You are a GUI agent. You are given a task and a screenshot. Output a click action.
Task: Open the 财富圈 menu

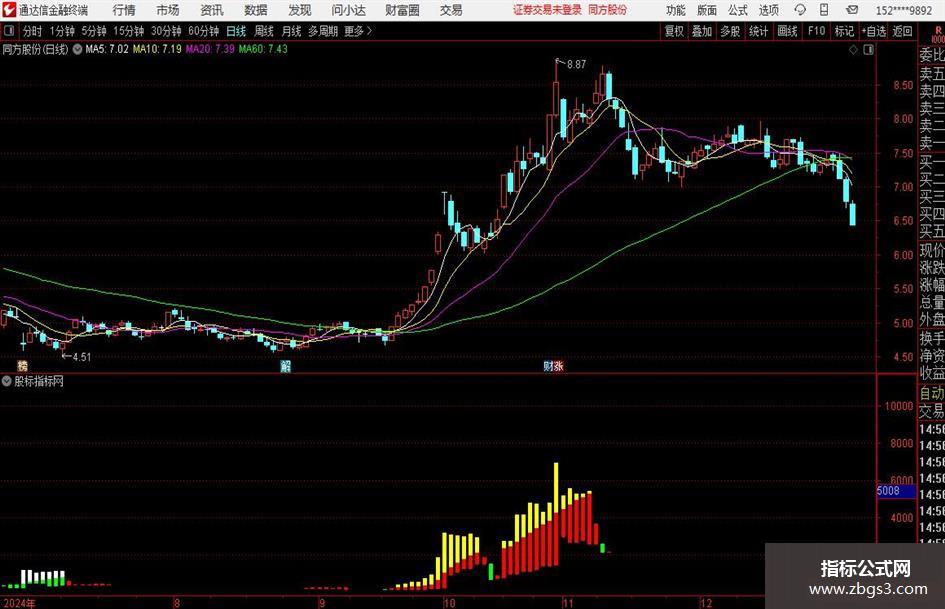pyautogui.click(x=402, y=10)
